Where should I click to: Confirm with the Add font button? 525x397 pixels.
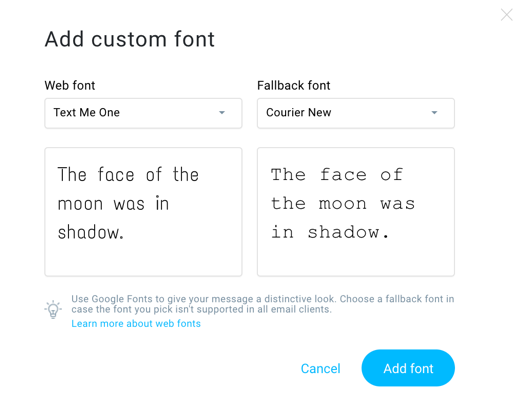[408, 368]
